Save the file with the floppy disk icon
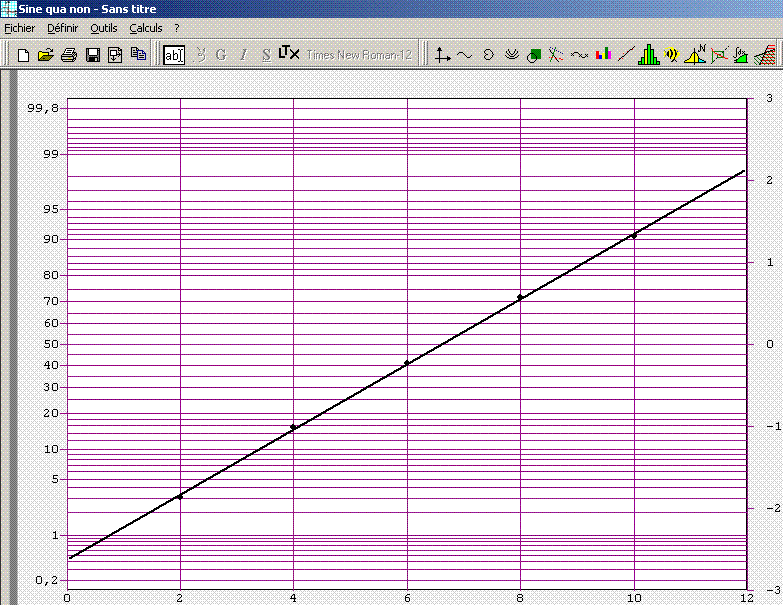This screenshot has width=783, height=605. point(92,55)
